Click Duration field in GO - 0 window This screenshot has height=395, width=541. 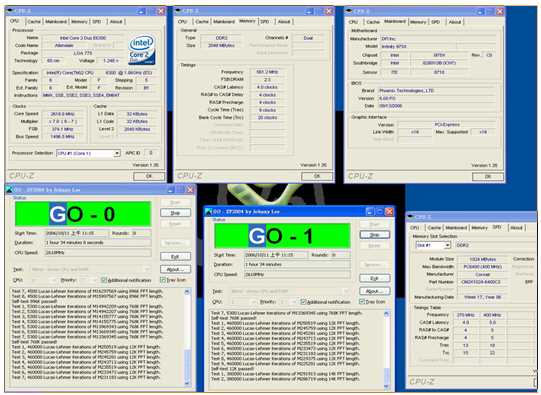pyautogui.click(x=98, y=243)
